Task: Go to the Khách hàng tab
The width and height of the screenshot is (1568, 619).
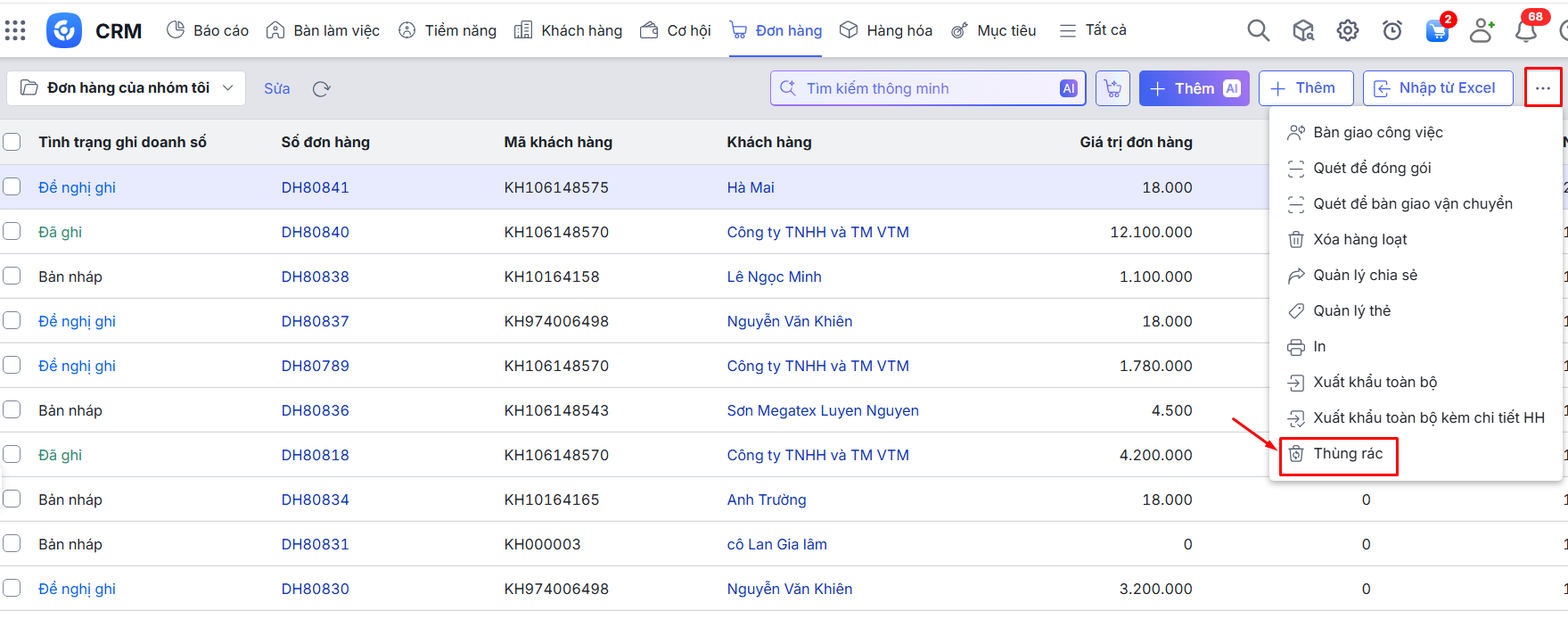Action: point(569,30)
